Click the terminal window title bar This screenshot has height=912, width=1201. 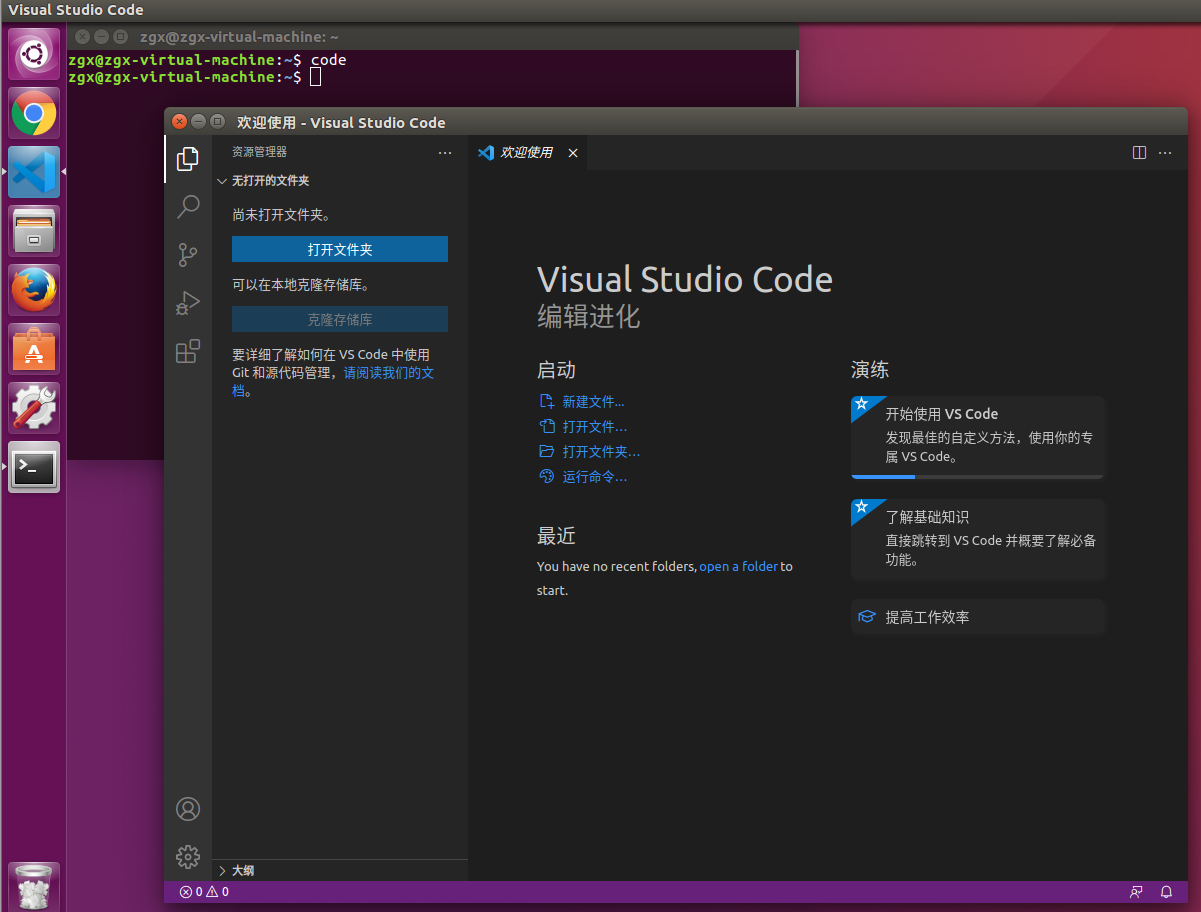coord(432,36)
